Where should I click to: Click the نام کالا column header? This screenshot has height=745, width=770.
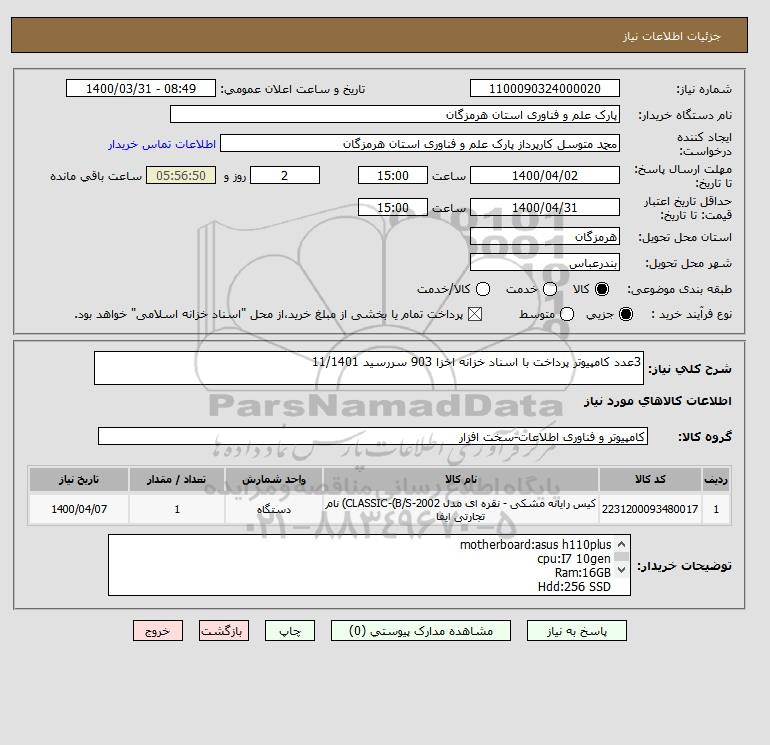(x=461, y=479)
